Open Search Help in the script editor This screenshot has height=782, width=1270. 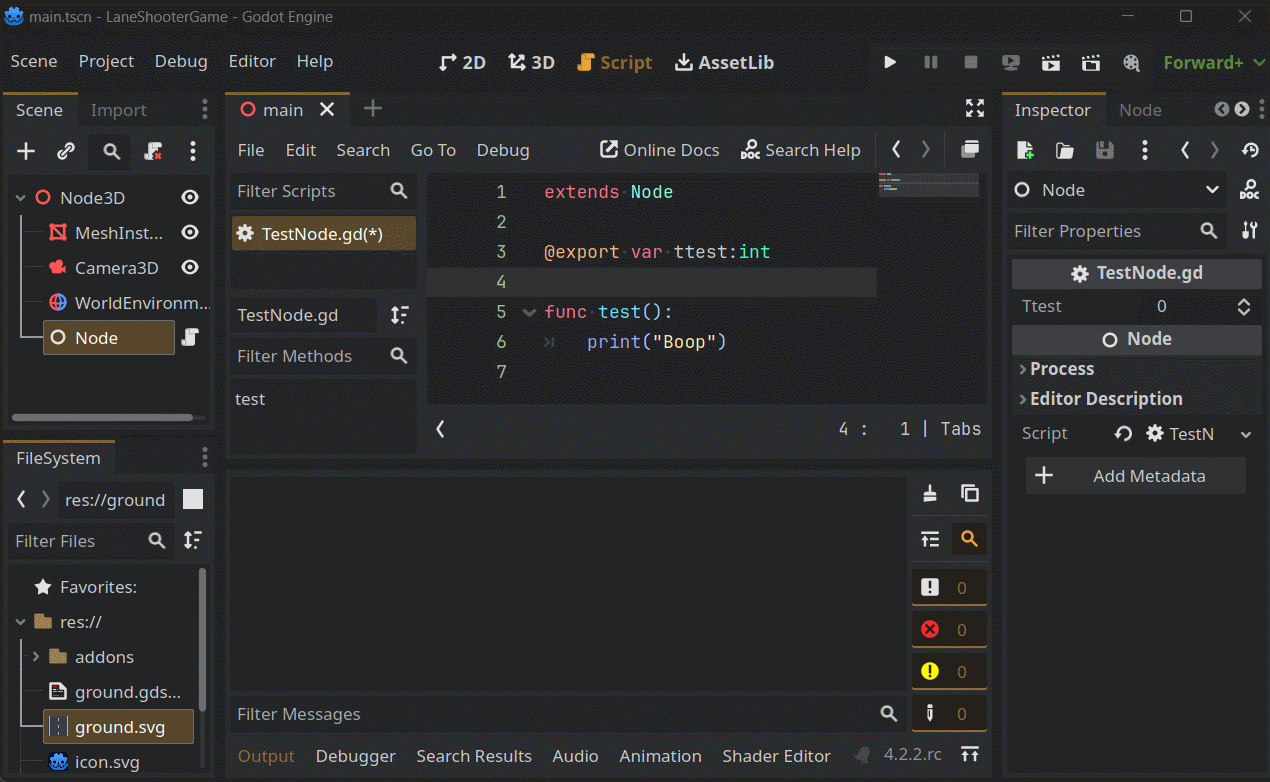801,150
